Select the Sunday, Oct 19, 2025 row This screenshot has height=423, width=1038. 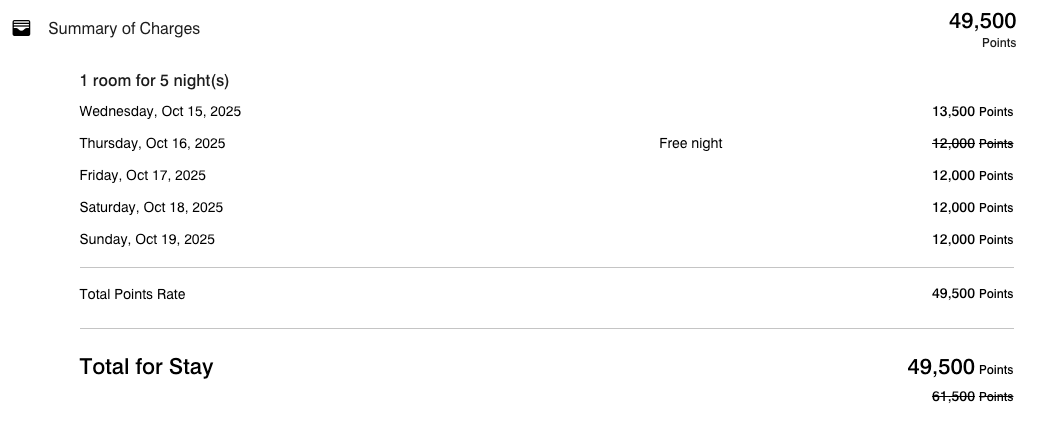(546, 240)
